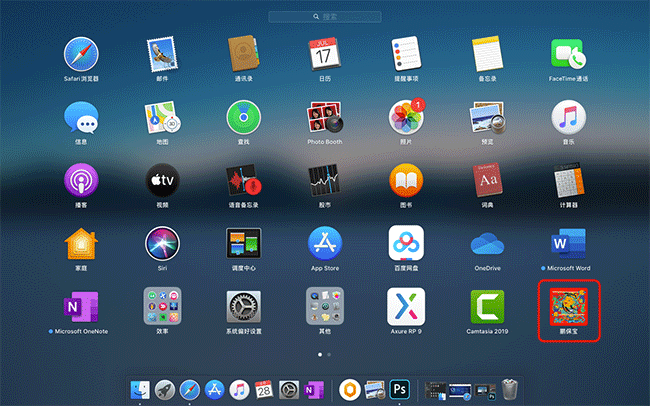Open Microsoft Word
The width and height of the screenshot is (650, 406).
tap(568, 244)
